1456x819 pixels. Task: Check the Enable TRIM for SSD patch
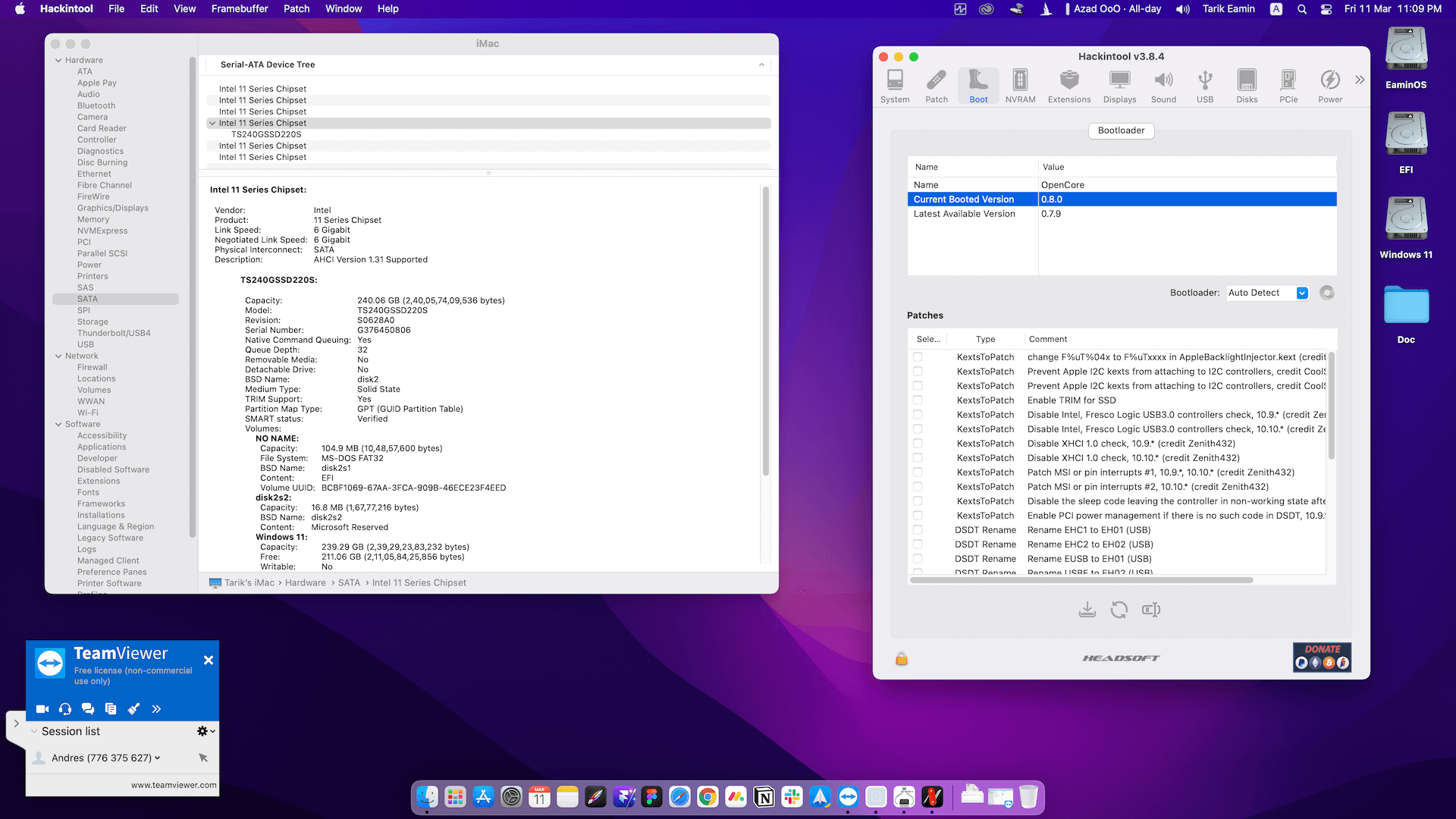click(918, 400)
